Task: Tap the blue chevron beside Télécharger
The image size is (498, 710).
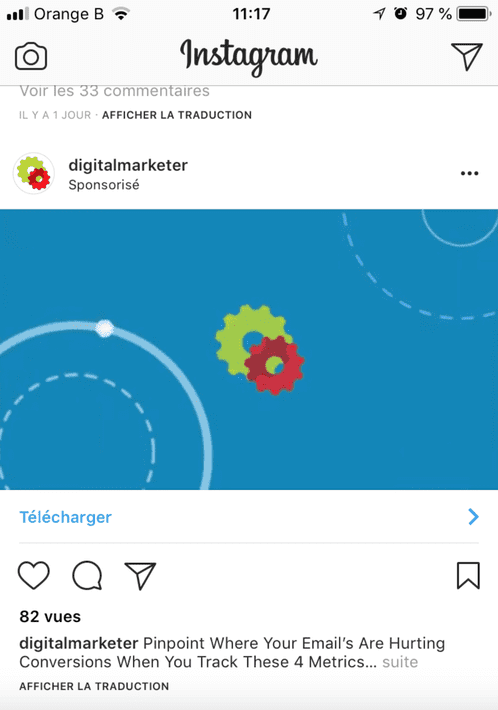Action: pyautogui.click(x=473, y=517)
